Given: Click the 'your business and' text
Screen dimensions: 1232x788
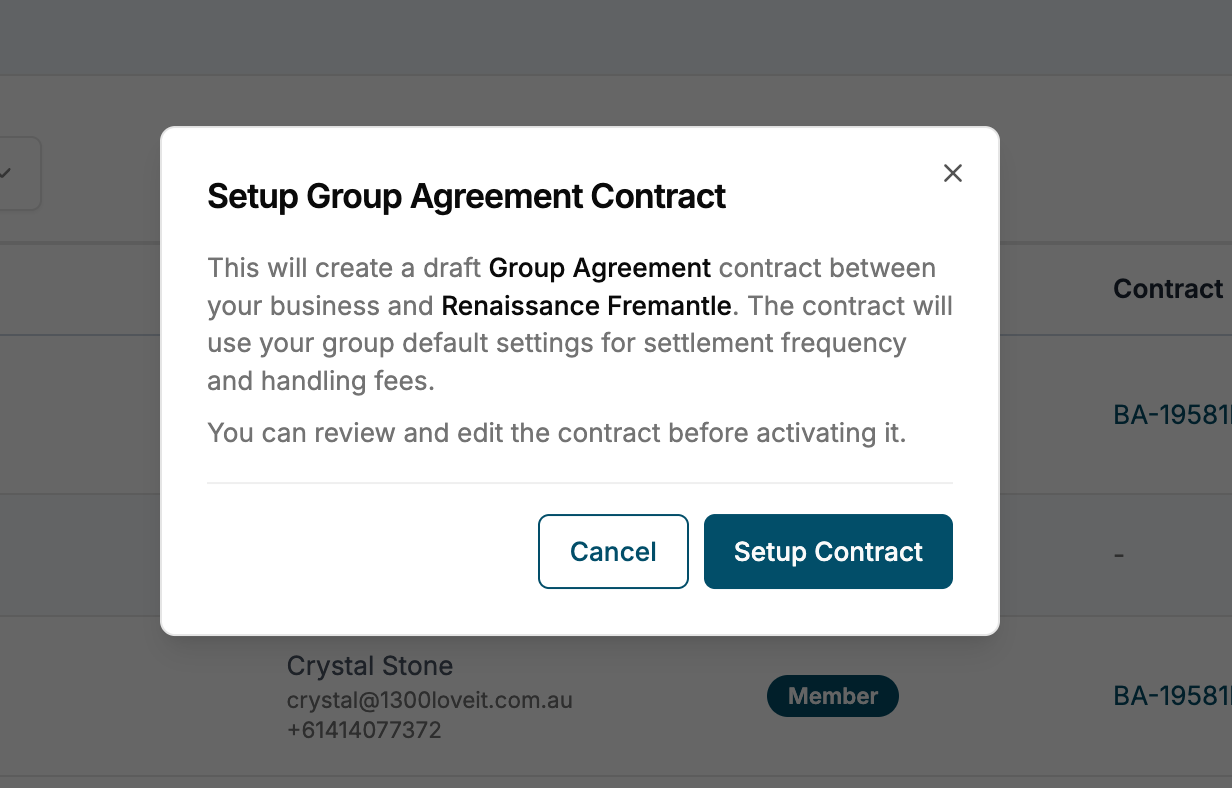Looking at the screenshot, I should click(321, 305).
